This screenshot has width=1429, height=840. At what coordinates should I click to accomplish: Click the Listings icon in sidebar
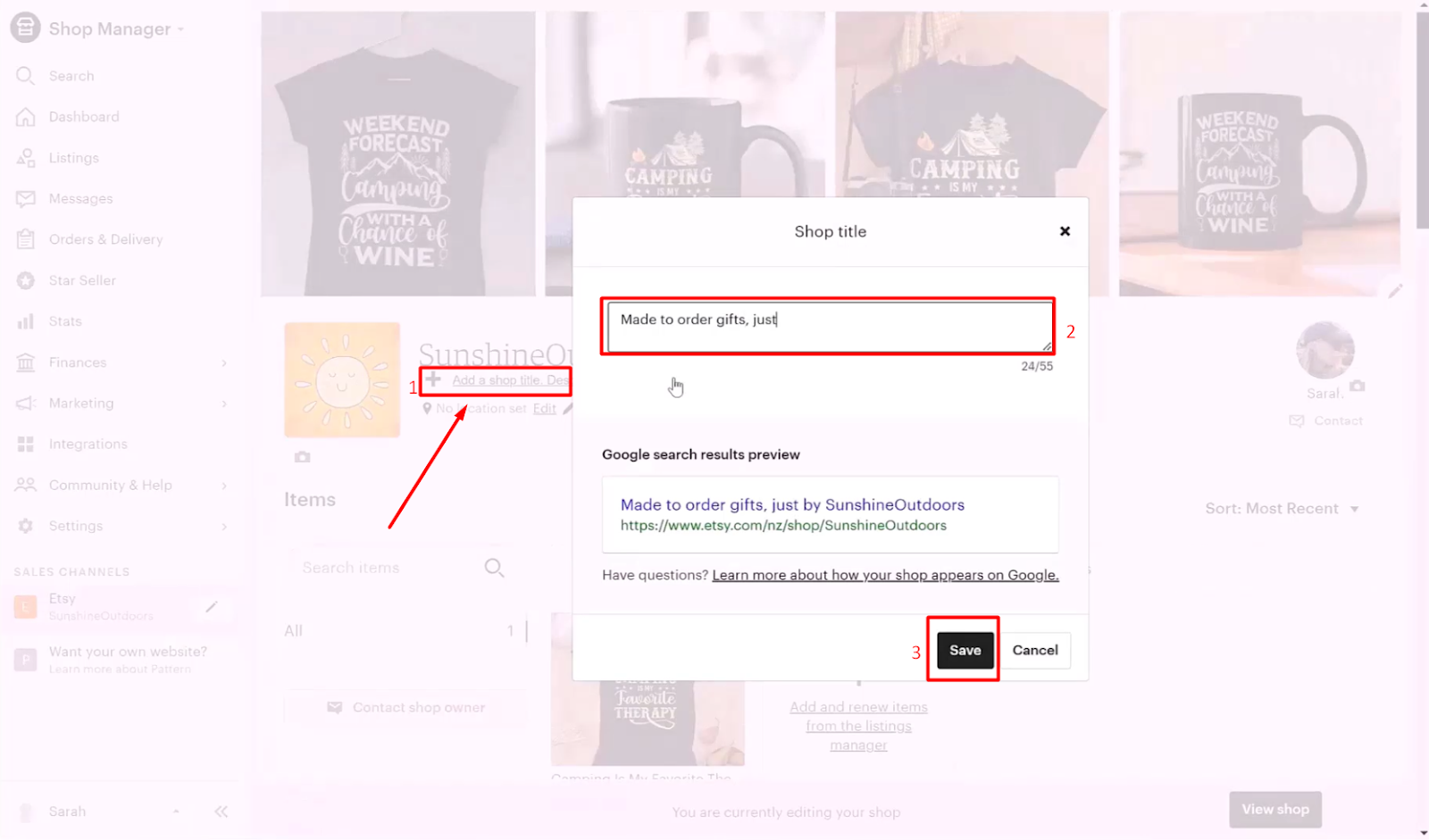25,158
